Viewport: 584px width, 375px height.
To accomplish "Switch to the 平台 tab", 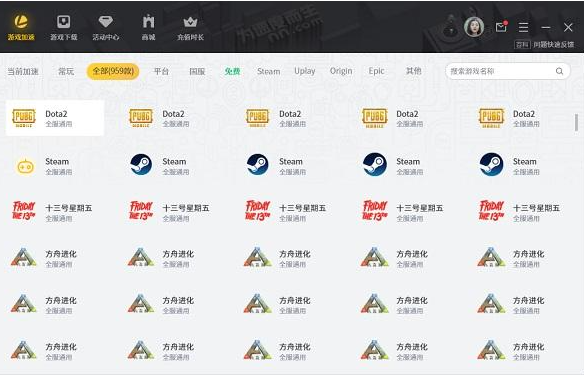I will (161, 71).
